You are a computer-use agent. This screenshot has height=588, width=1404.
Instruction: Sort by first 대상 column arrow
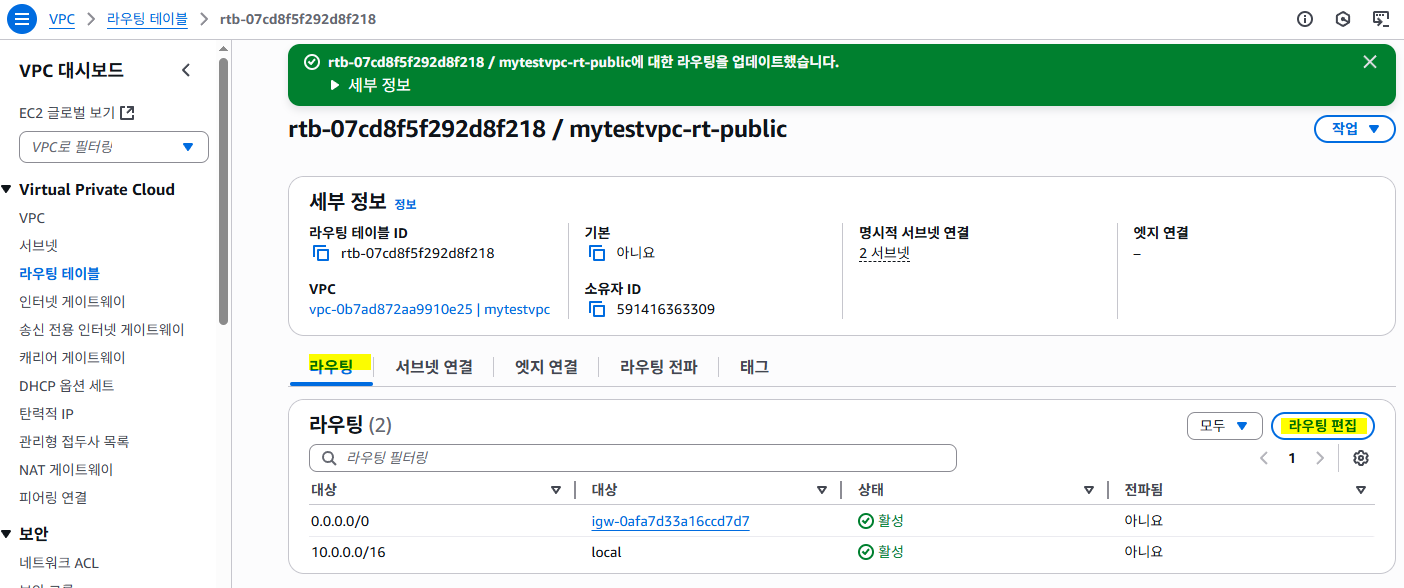[556, 490]
